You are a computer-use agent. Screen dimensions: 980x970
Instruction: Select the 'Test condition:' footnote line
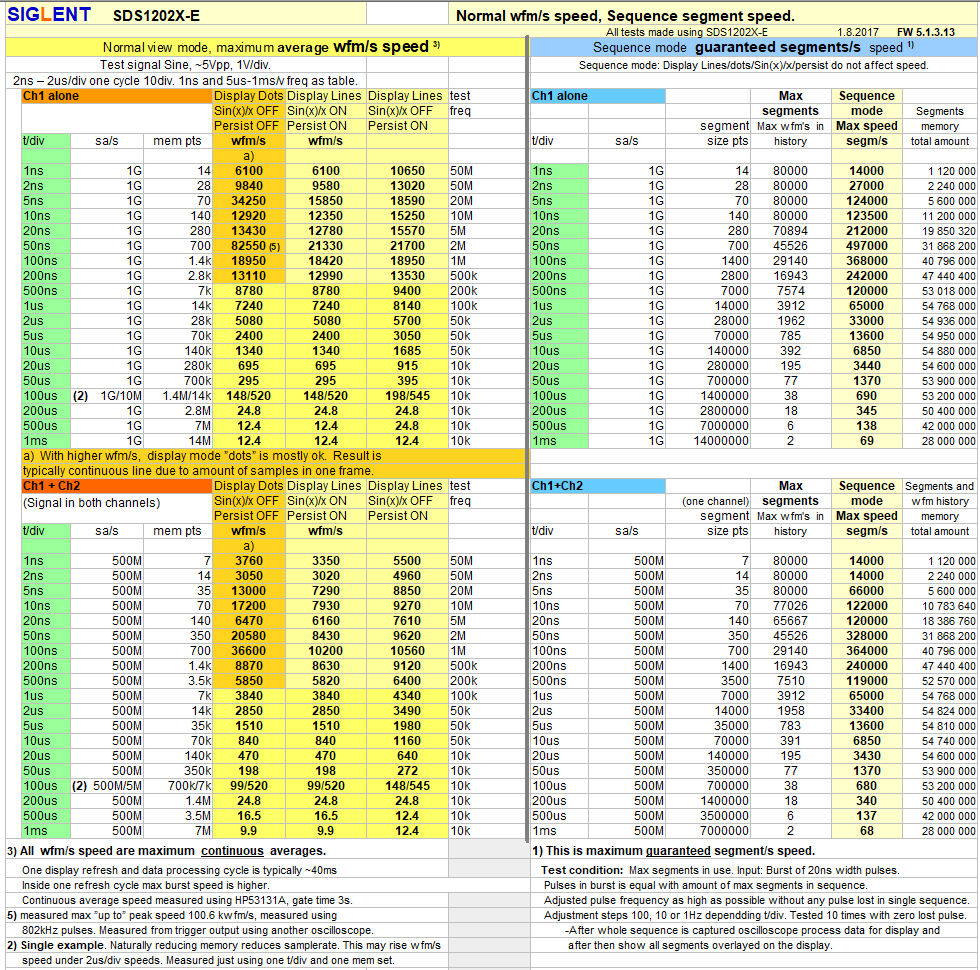pyautogui.click(x=720, y=870)
